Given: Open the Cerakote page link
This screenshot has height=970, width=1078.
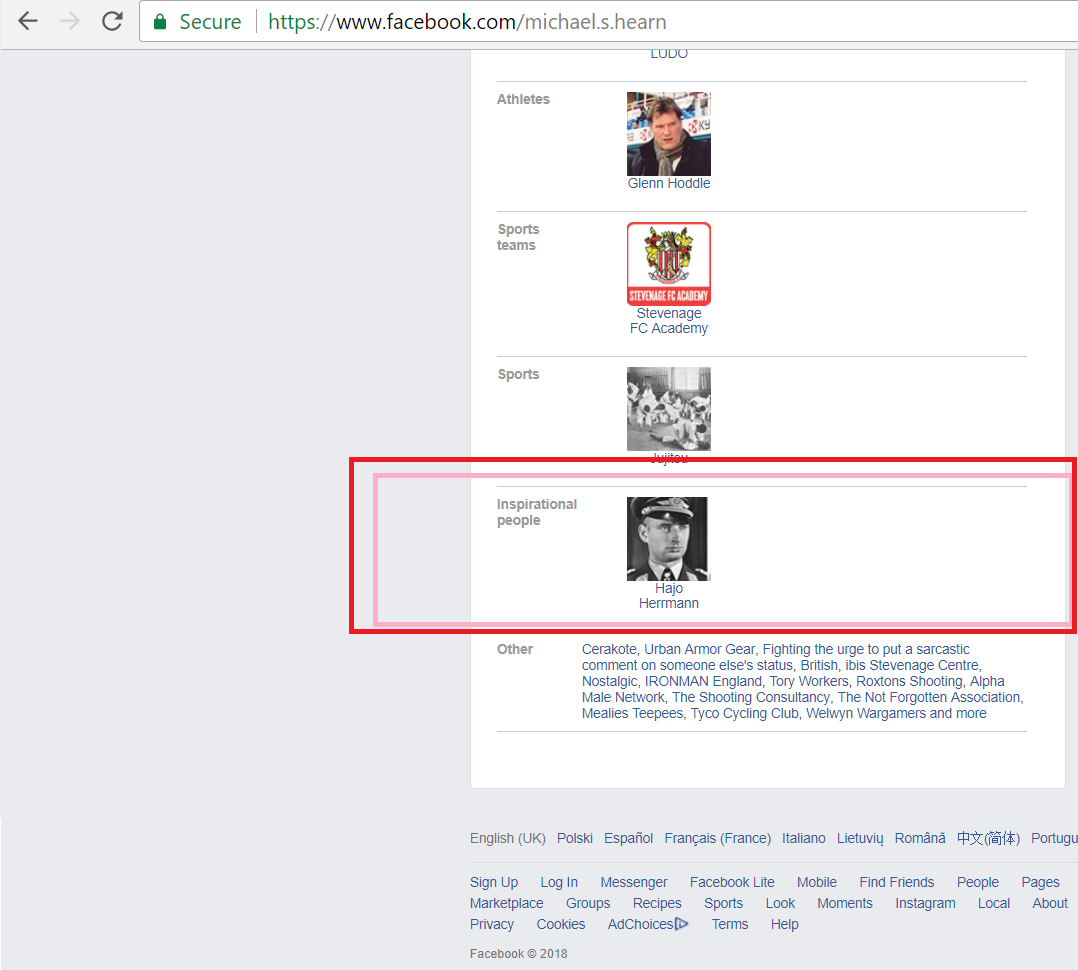Looking at the screenshot, I should 608,650.
